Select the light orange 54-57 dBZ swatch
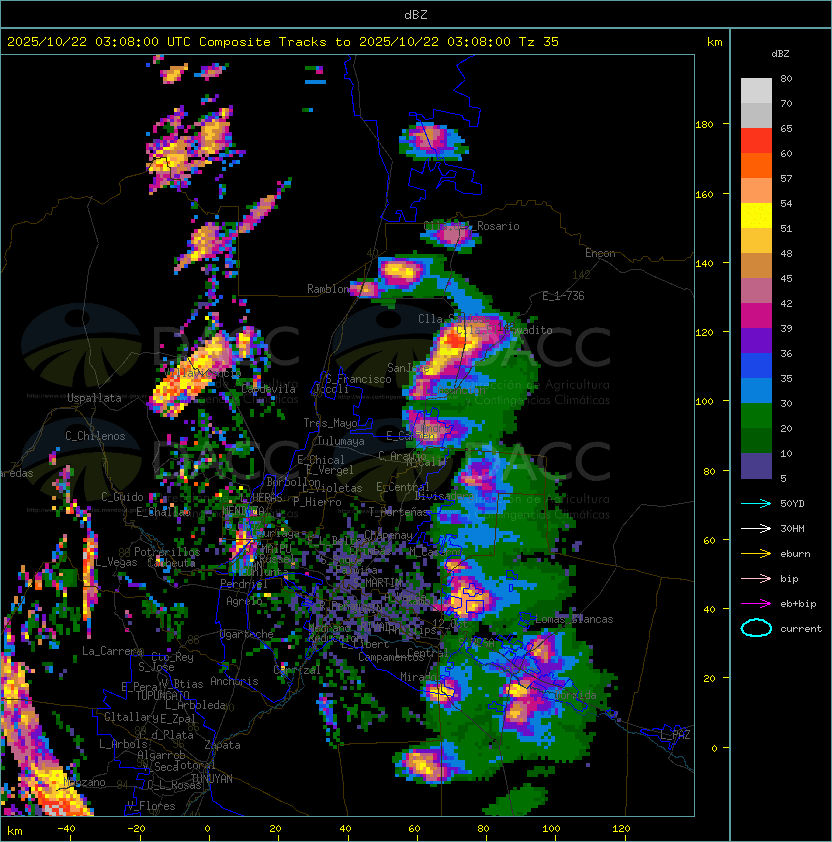The width and height of the screenshot is (832, 842). pyautogui.click(x=756, y=191)
